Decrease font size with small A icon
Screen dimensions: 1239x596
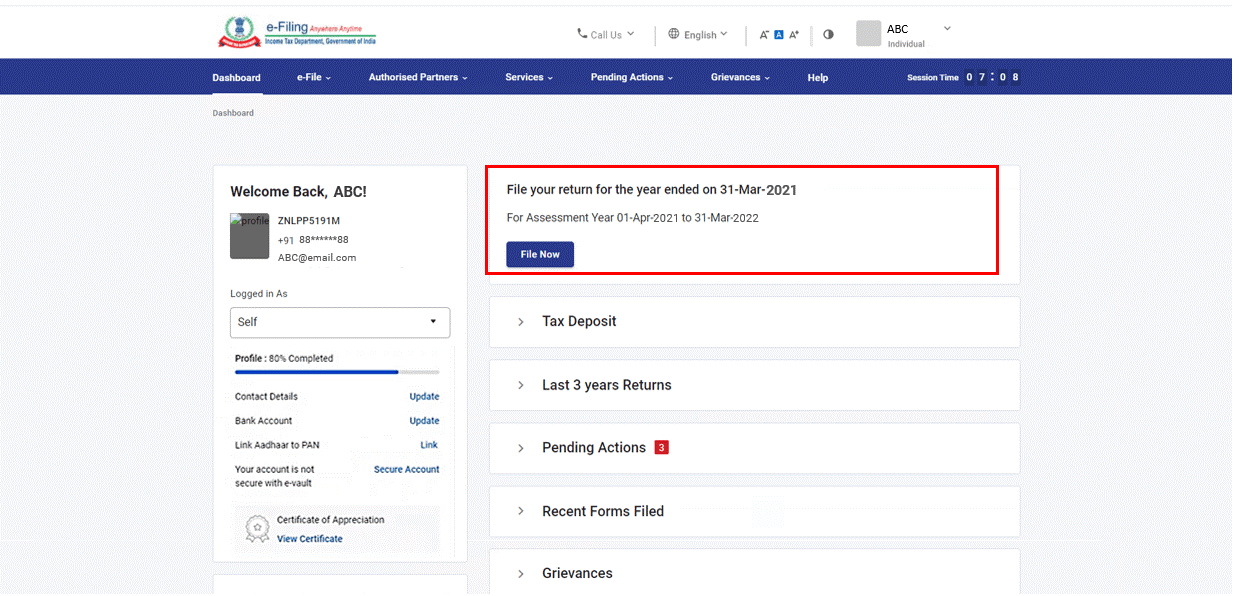tap(764, 35)
